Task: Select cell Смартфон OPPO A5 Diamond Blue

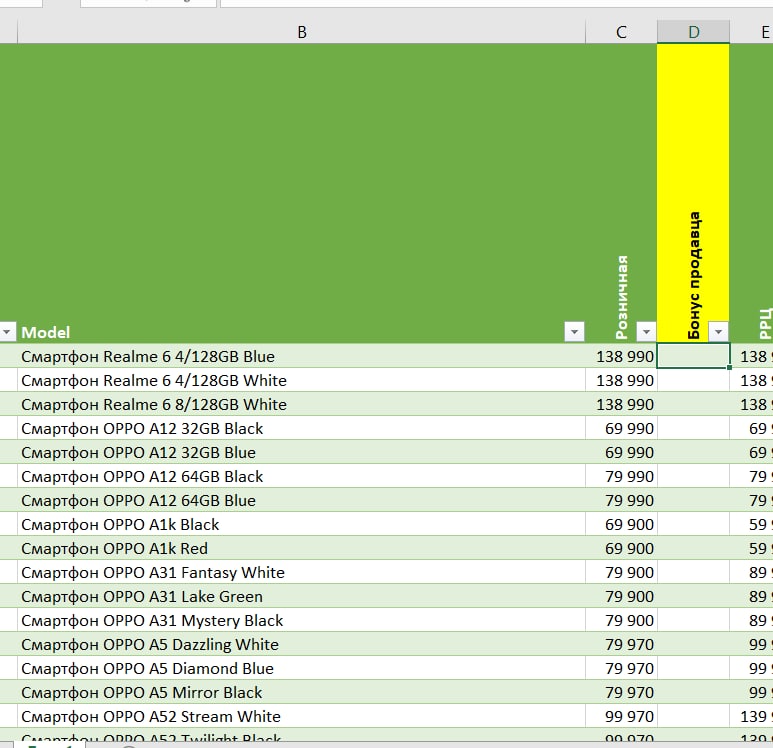Action: point(301,668)
